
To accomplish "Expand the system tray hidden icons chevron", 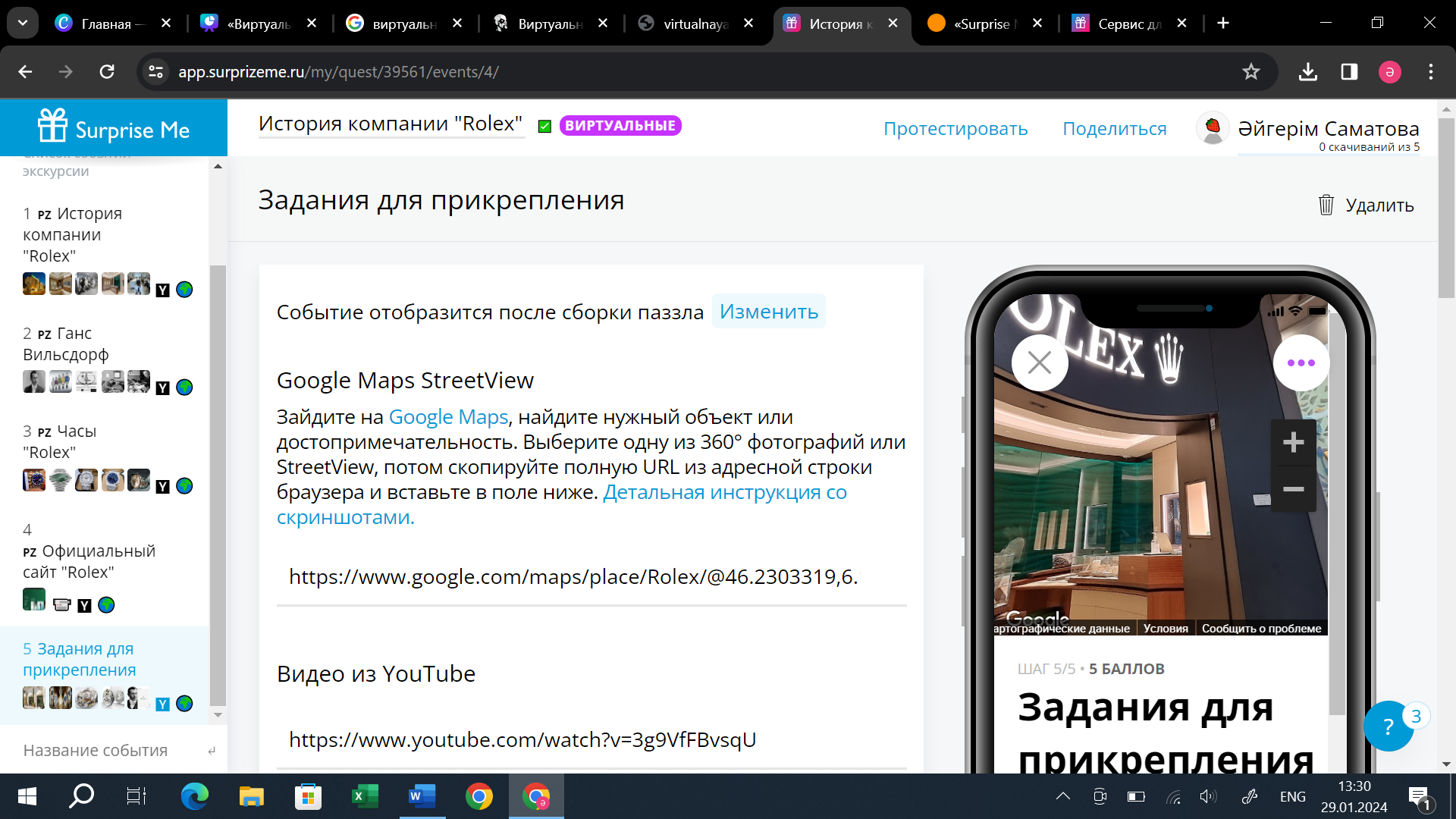I will [x=1062, y=796].
